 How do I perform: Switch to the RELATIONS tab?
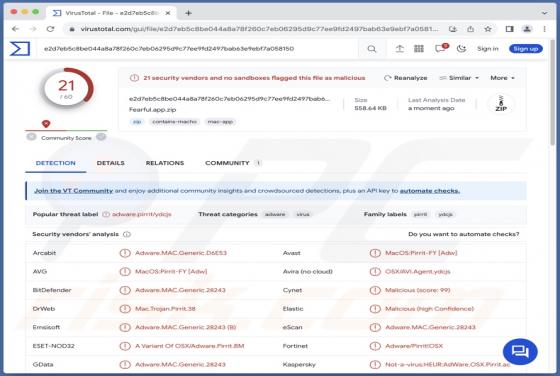tap(165, 163)
